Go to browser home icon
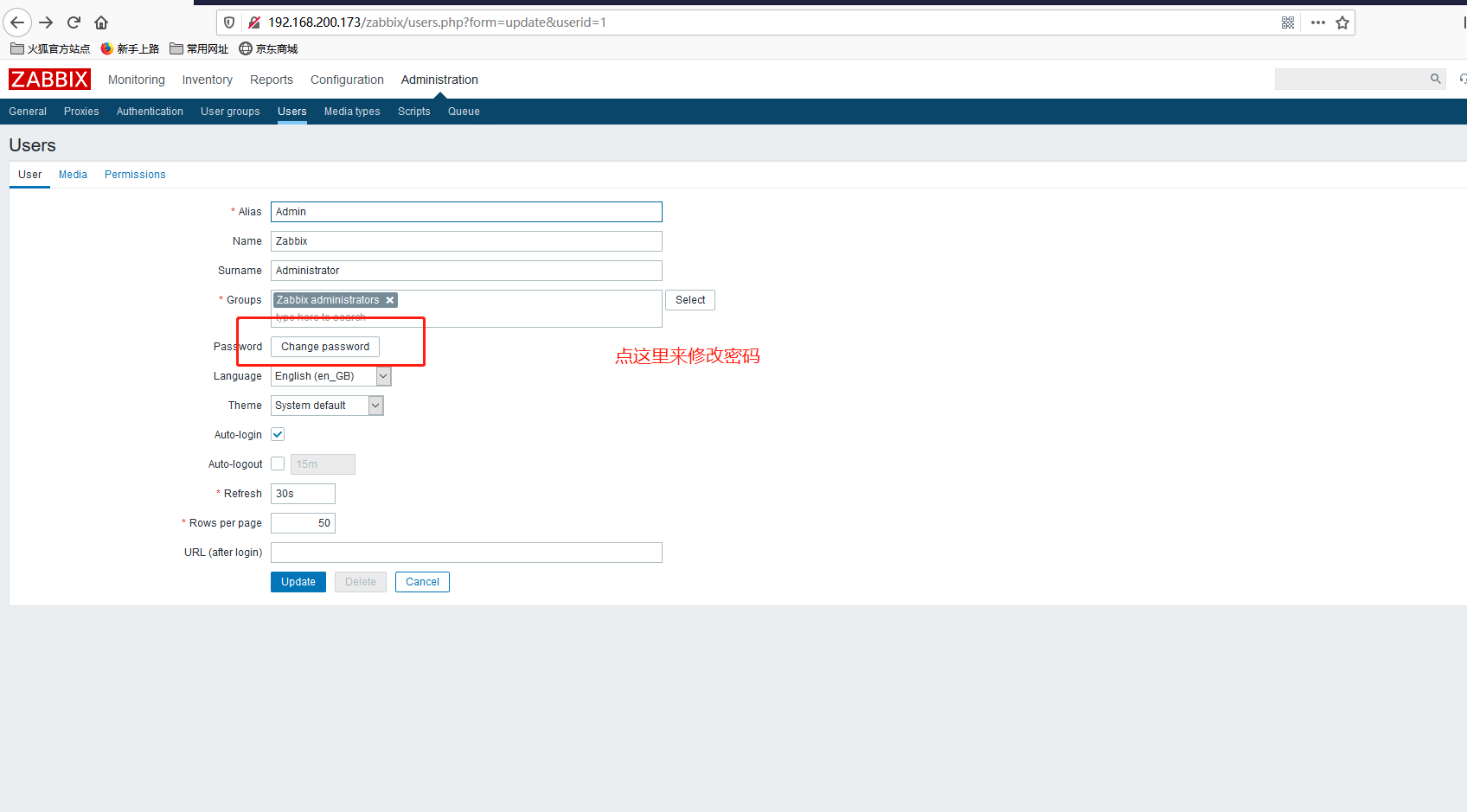The width and height of the screenshot is (1467, 812). (101, 22)
